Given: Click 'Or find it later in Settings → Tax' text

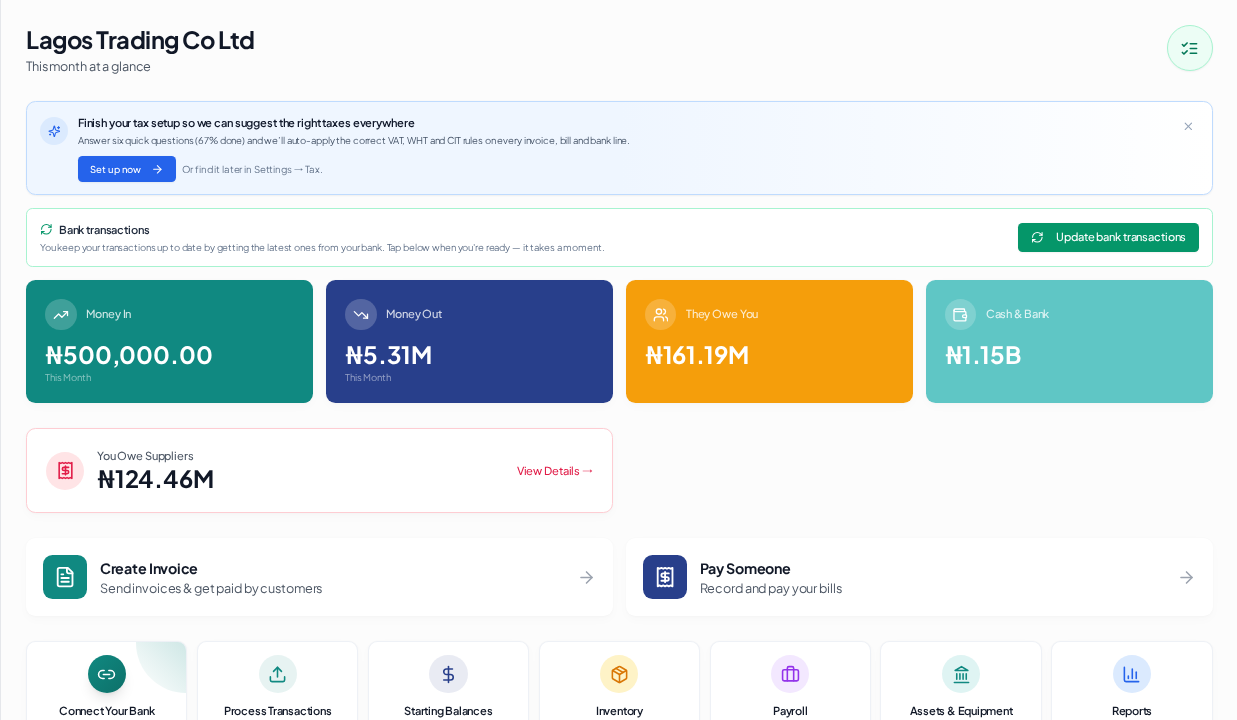Looking at the screenshot, I should pos(252,170).
